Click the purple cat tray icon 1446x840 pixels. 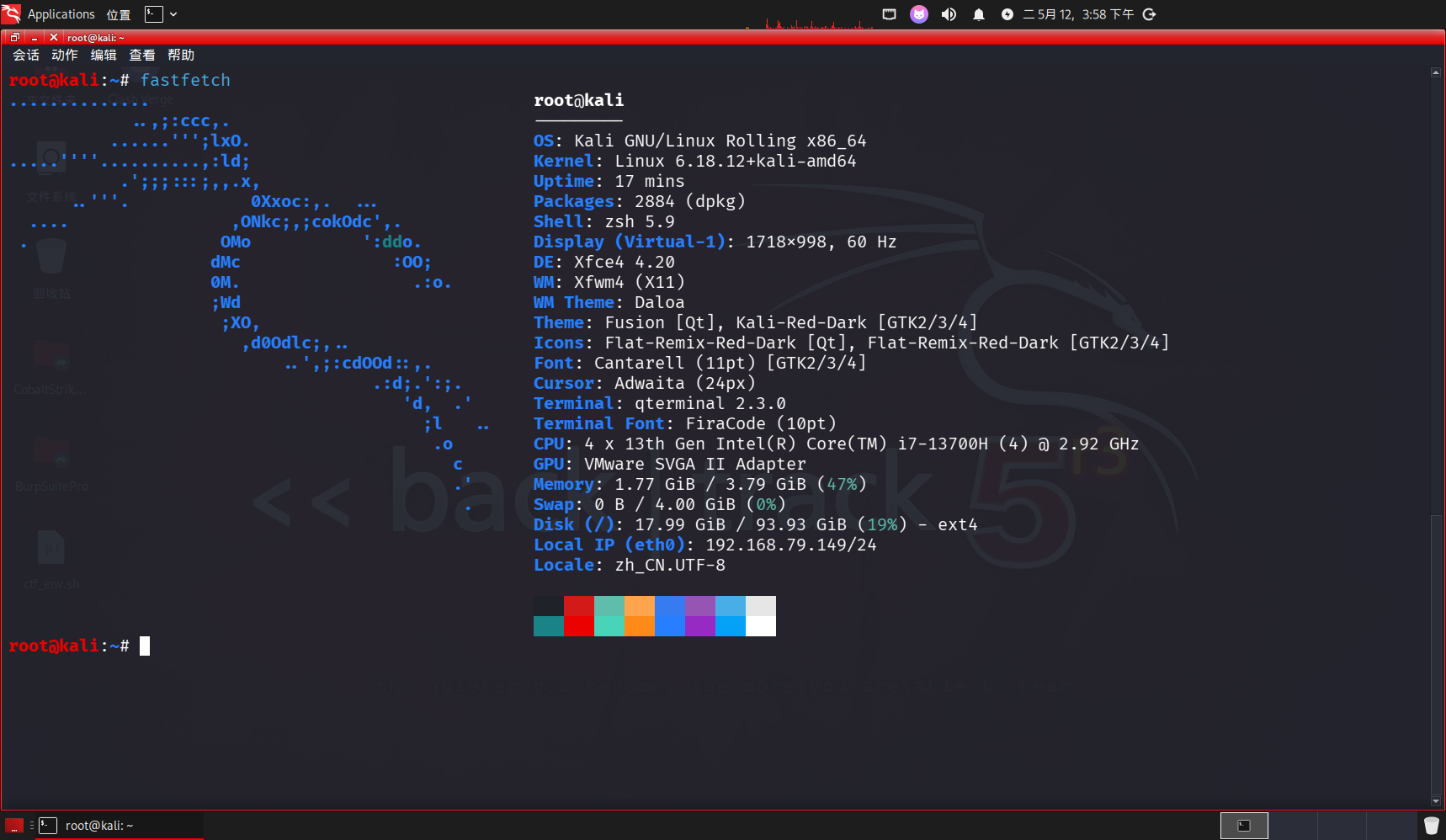[x=919, y=14]
